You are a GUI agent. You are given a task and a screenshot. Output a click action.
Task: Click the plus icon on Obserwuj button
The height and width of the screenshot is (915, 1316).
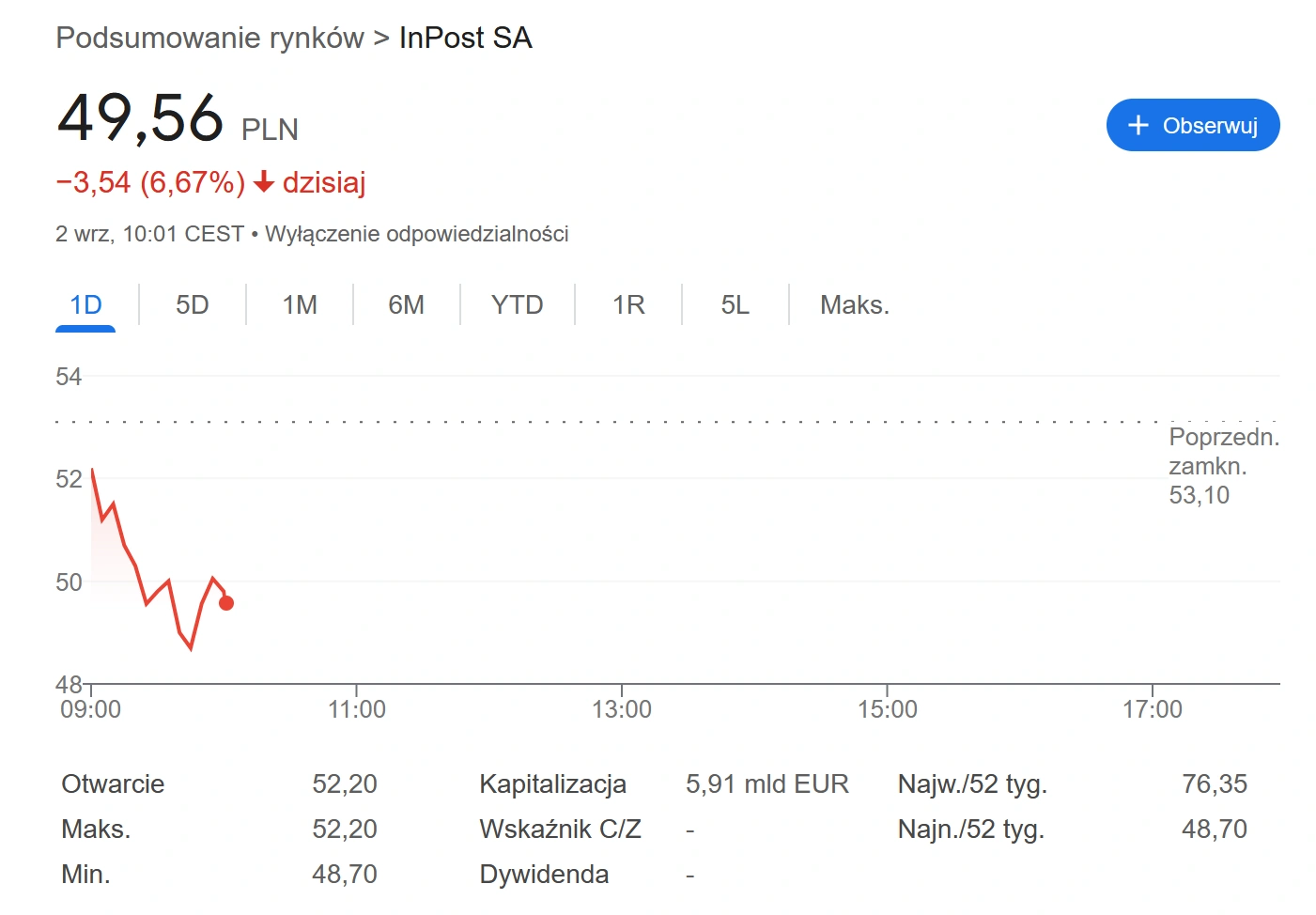pos(1138,125)
